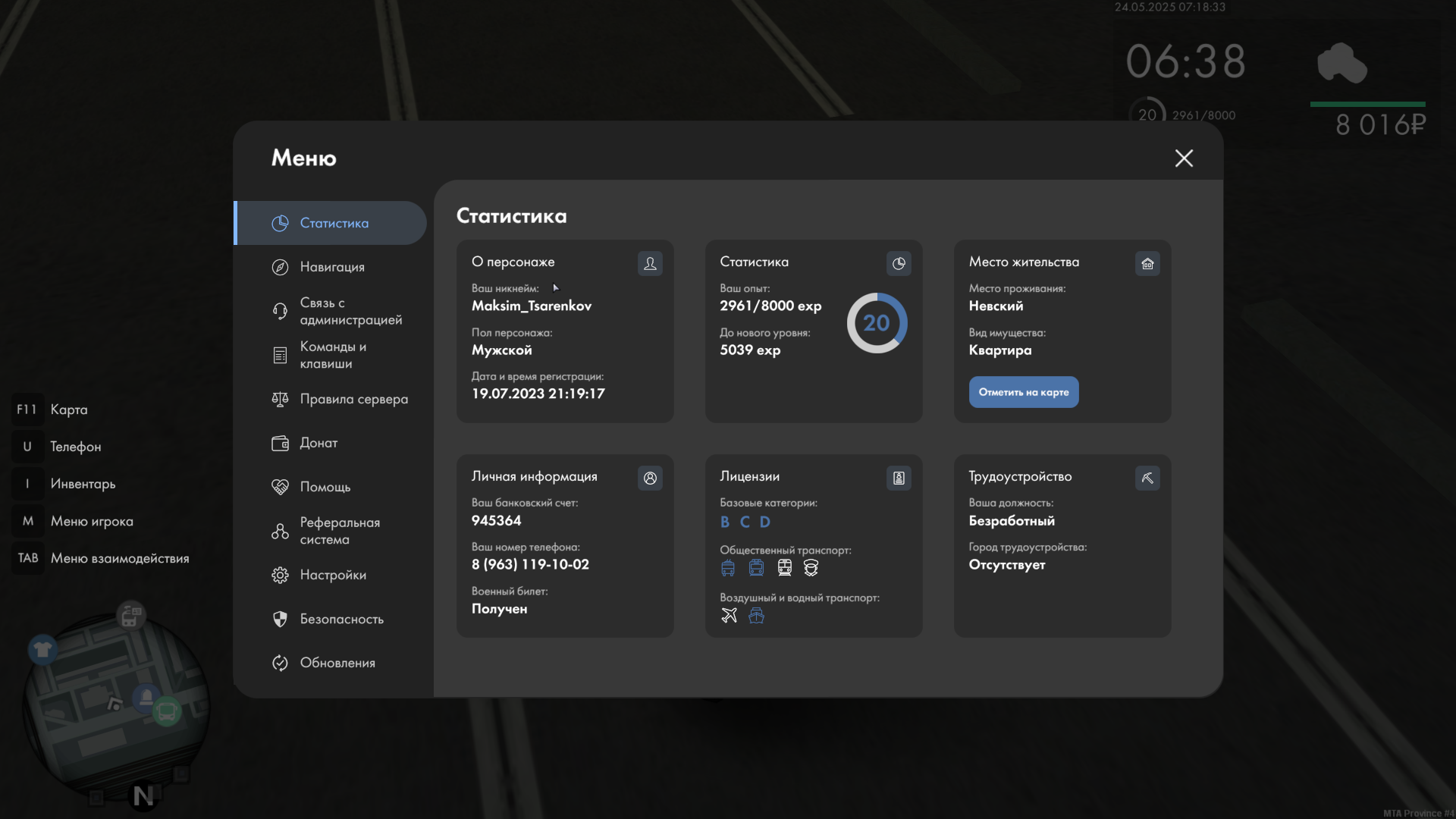Click license category C
Image resolution: width=1456 pixels, height=819 pixels.
click(x=745, y=522)
